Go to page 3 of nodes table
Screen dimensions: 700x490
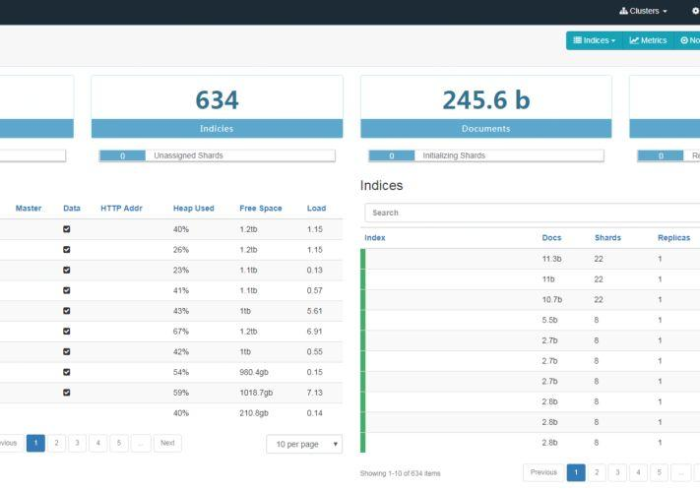[77, 443]
